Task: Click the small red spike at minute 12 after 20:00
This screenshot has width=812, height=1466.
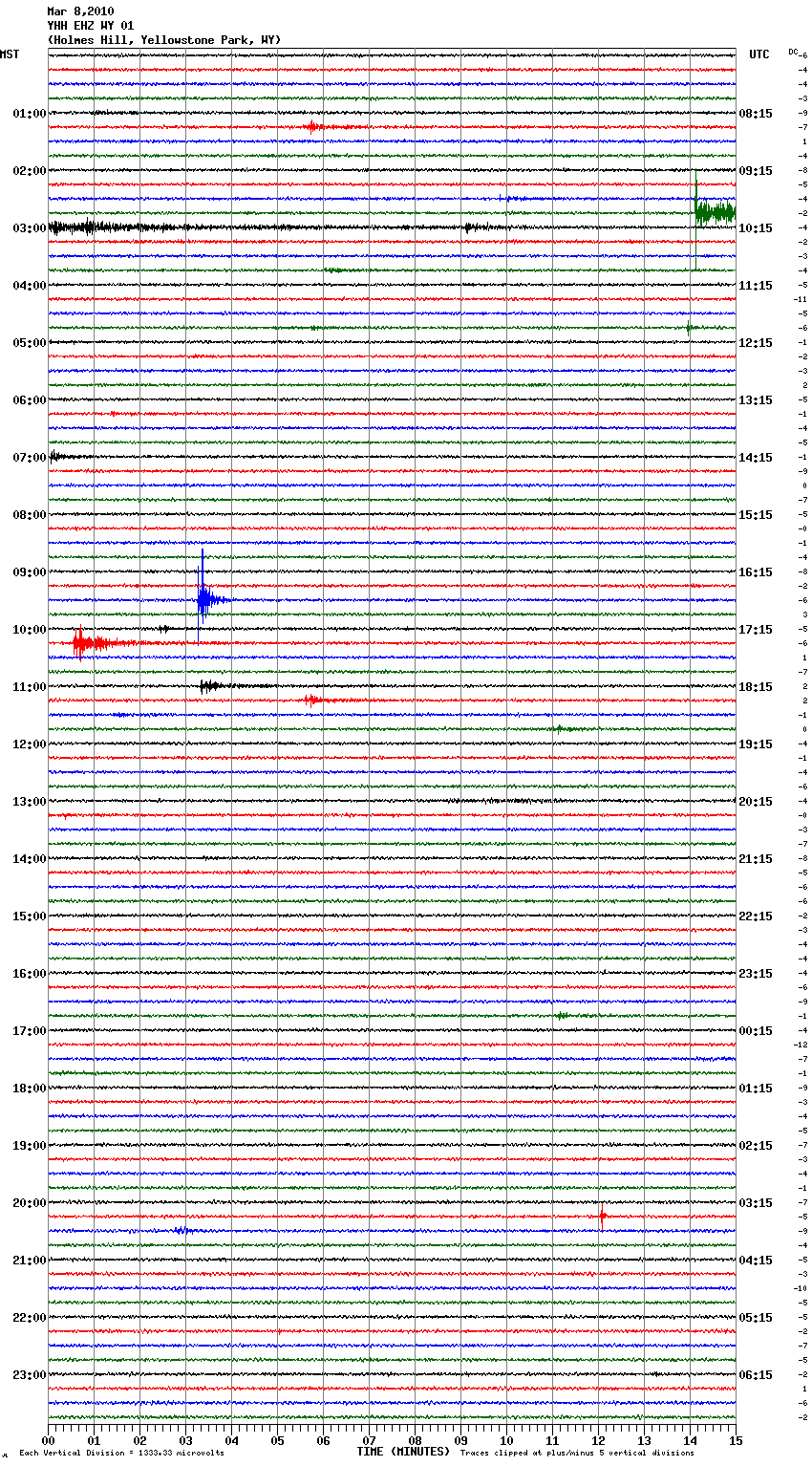Action: (x=603, y=1217)
